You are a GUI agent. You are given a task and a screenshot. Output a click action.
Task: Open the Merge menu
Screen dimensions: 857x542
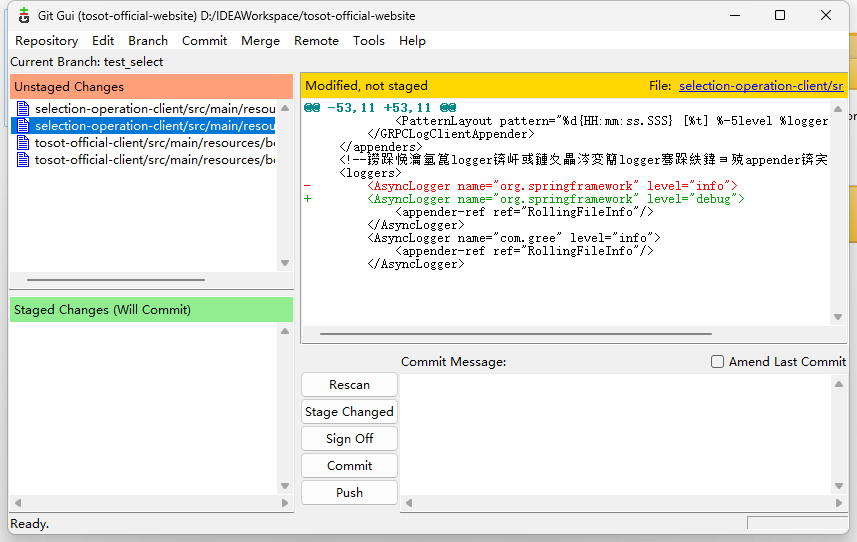[x=260, y=41]
